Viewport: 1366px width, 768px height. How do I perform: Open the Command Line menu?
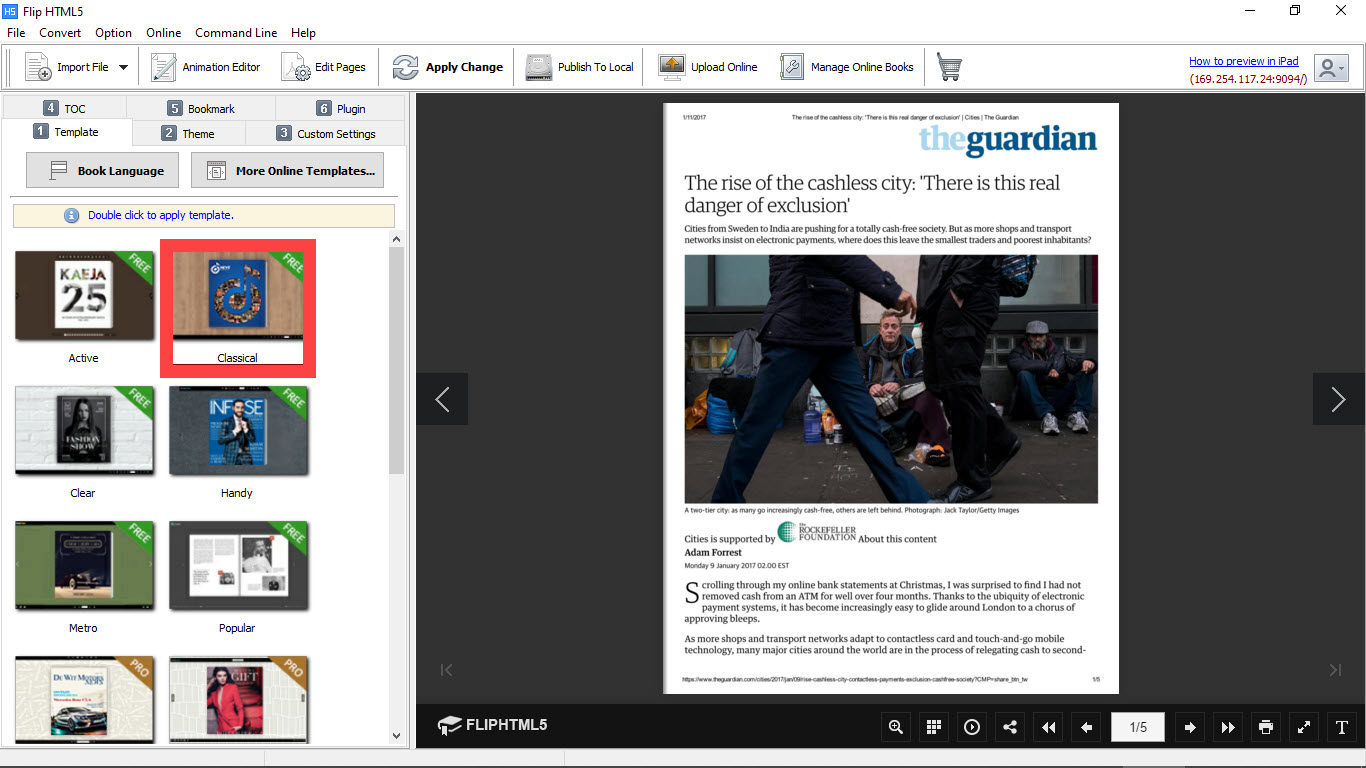point(236,33)
